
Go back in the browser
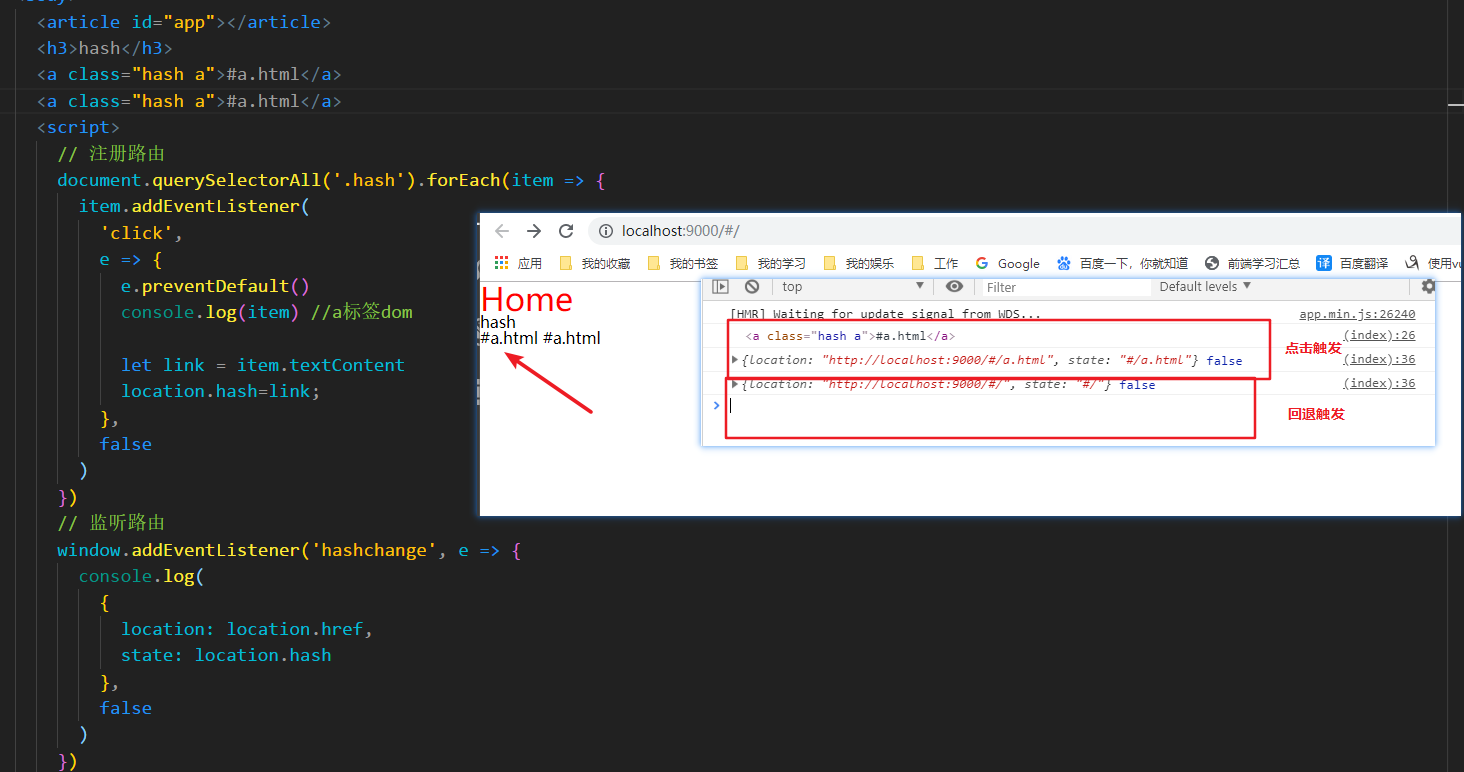(x=502, y=231)
